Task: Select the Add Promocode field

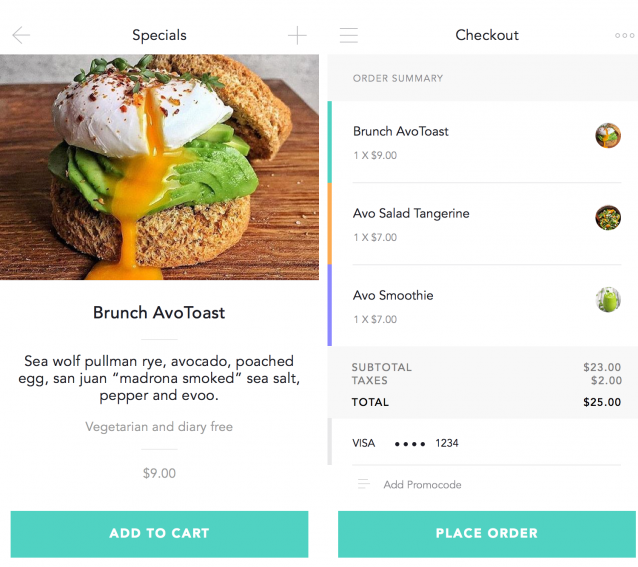Action: [x=422, y=485]
